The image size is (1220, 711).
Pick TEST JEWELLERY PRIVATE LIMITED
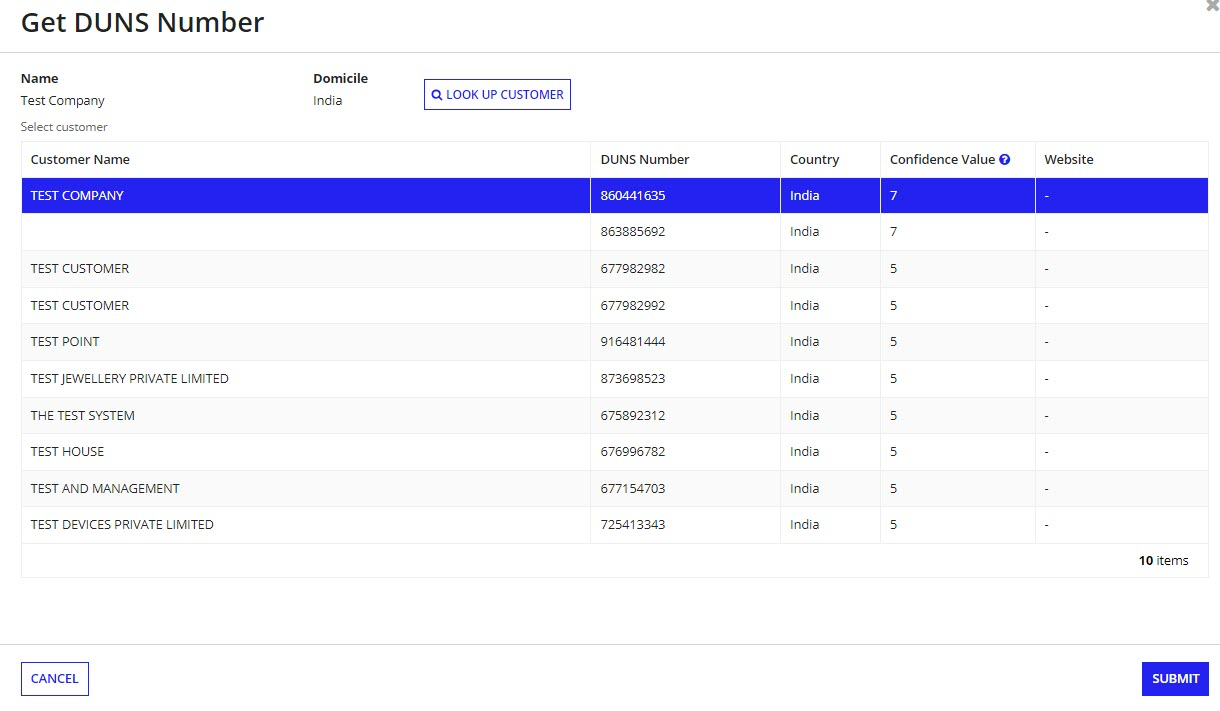tap(615, 379)
